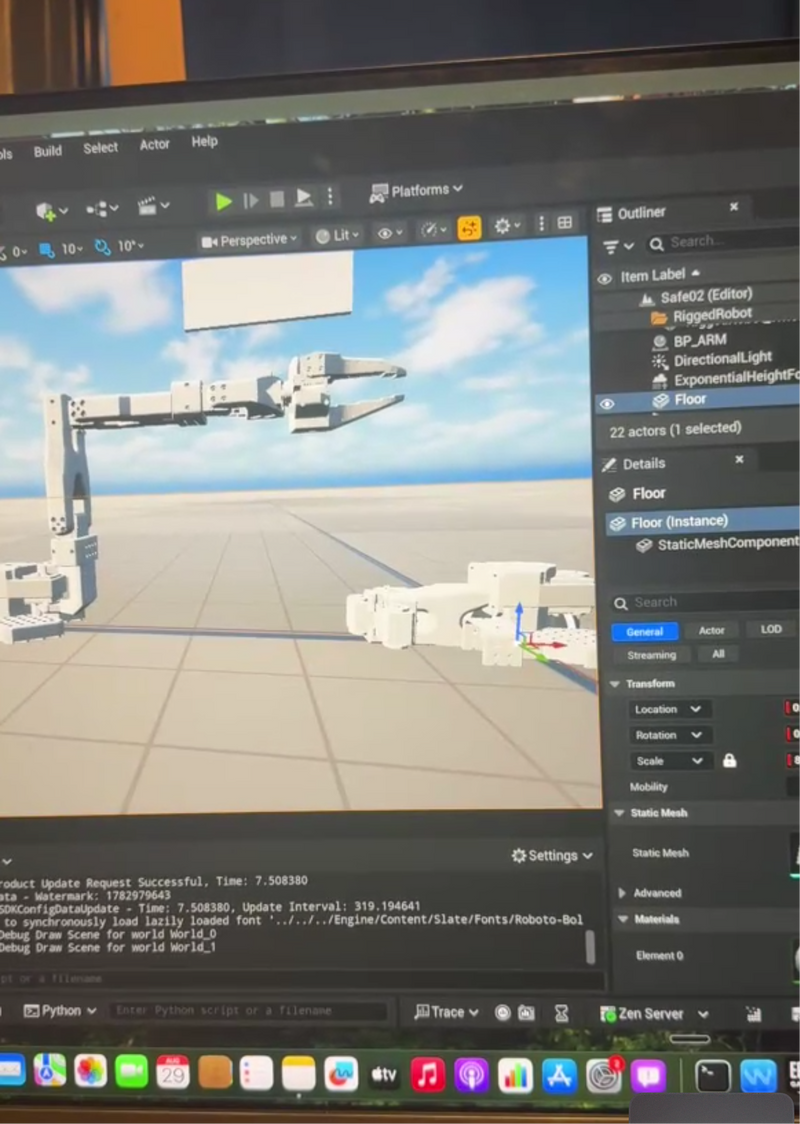The image size is (800, 1124).
Task: Open the Lit view mode dropdown
Action: (x=337, y=236)
